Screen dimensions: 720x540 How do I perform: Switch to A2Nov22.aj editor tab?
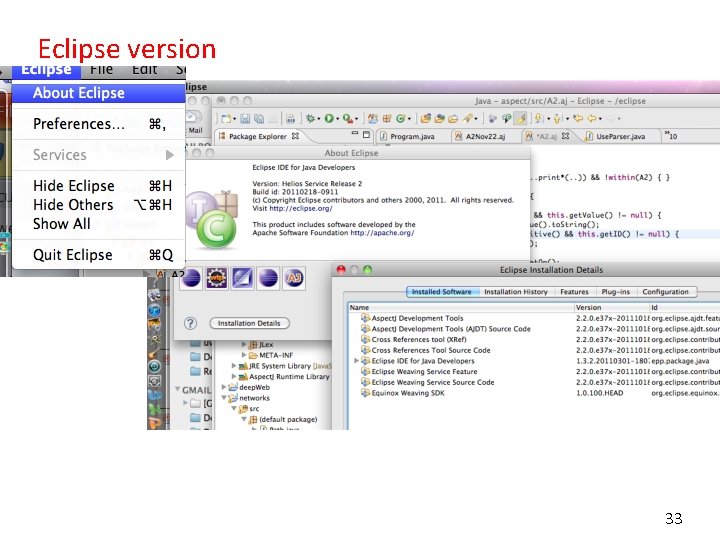(485, 136)
